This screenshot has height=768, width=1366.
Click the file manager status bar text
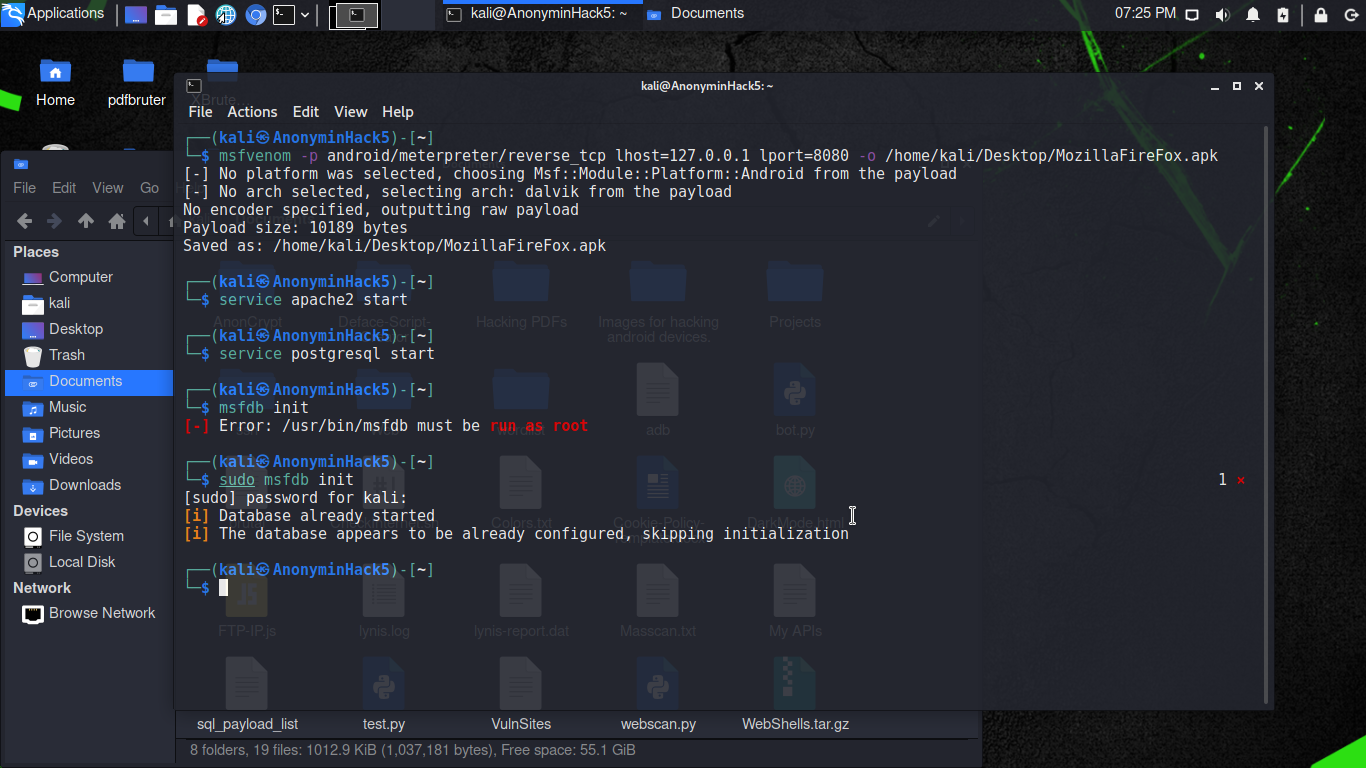[x=412, y=750]
